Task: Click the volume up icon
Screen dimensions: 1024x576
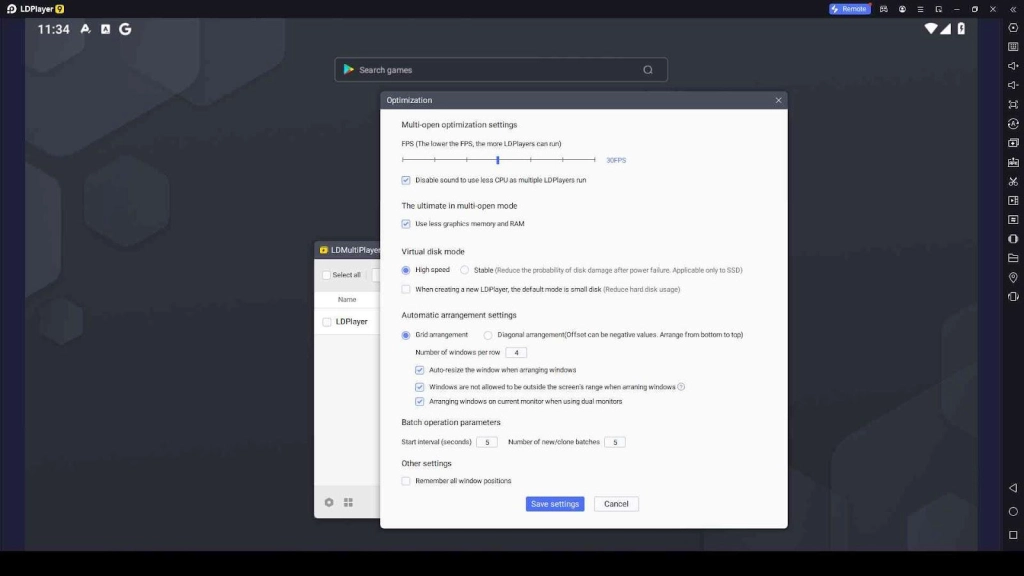Action: click(1013, 66)
